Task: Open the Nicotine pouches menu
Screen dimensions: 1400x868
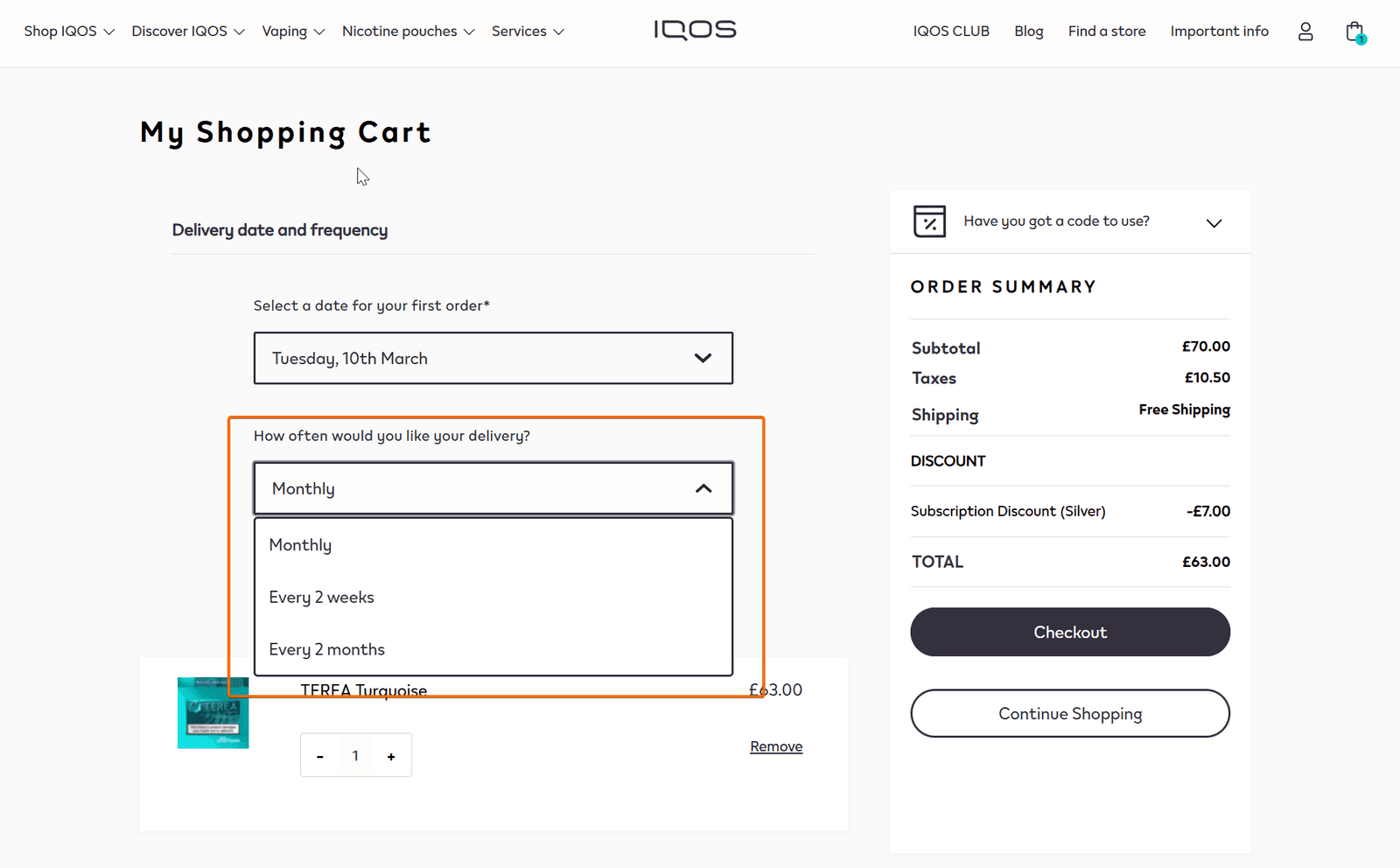Action: tap(408, 31)
